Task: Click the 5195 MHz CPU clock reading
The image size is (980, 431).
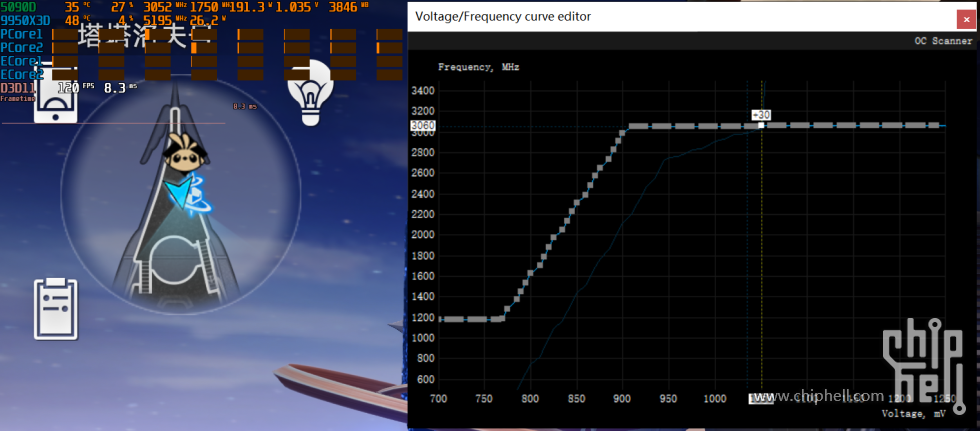Action: point(165,21)
